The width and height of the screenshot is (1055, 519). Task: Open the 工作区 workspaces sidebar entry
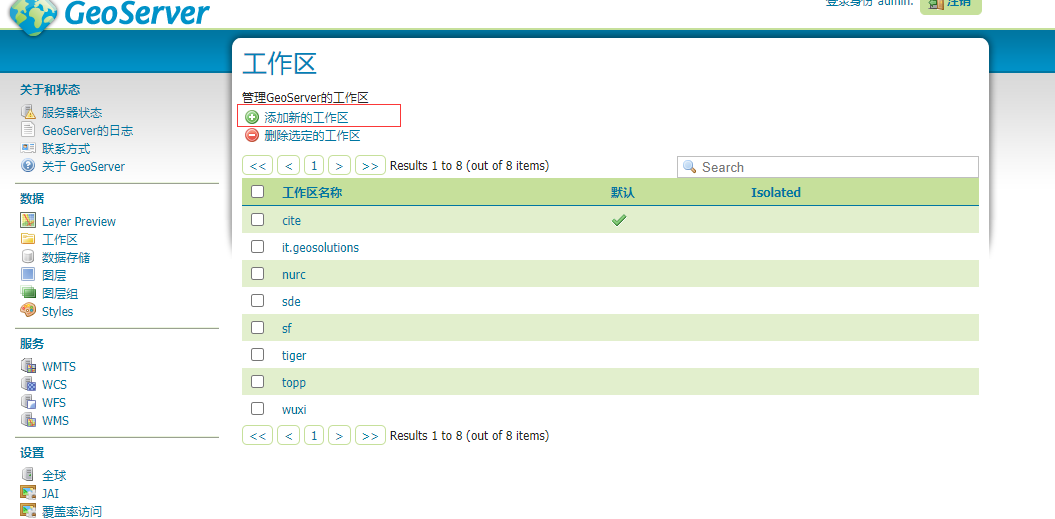(x=59, y=239)
